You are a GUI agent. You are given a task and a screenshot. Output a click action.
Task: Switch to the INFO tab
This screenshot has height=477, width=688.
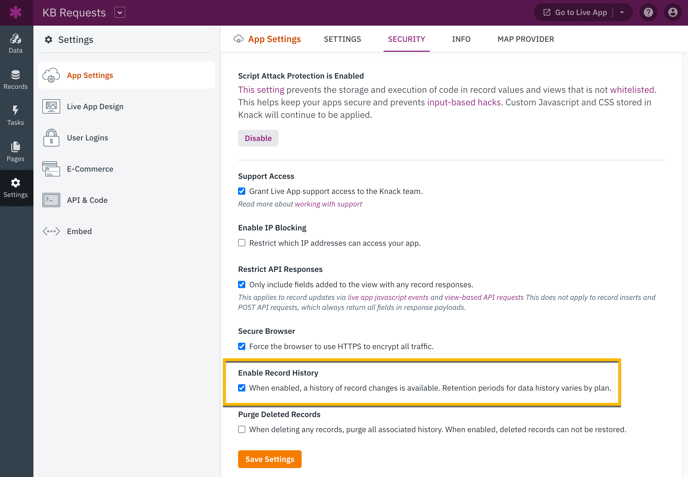(461, 39)
